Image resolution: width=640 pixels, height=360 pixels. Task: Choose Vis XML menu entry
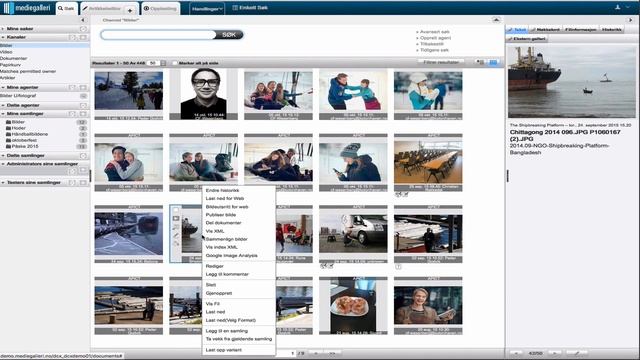(215, 231)
